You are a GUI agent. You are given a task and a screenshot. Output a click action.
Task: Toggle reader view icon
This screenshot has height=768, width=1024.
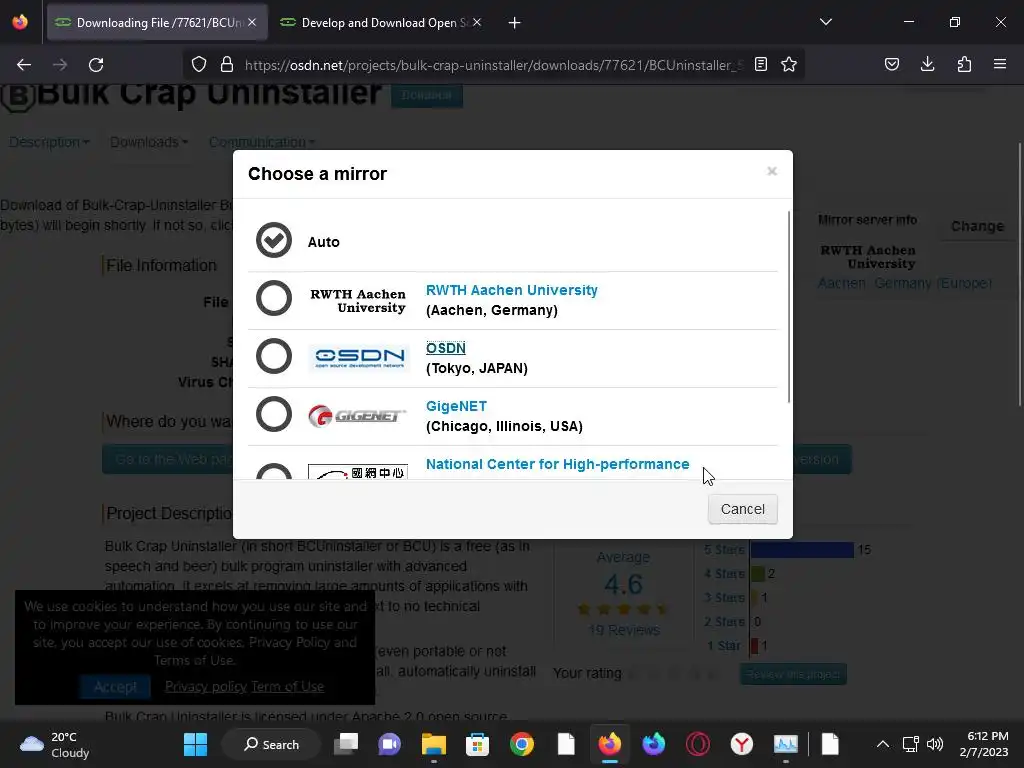tap(761, 65)
